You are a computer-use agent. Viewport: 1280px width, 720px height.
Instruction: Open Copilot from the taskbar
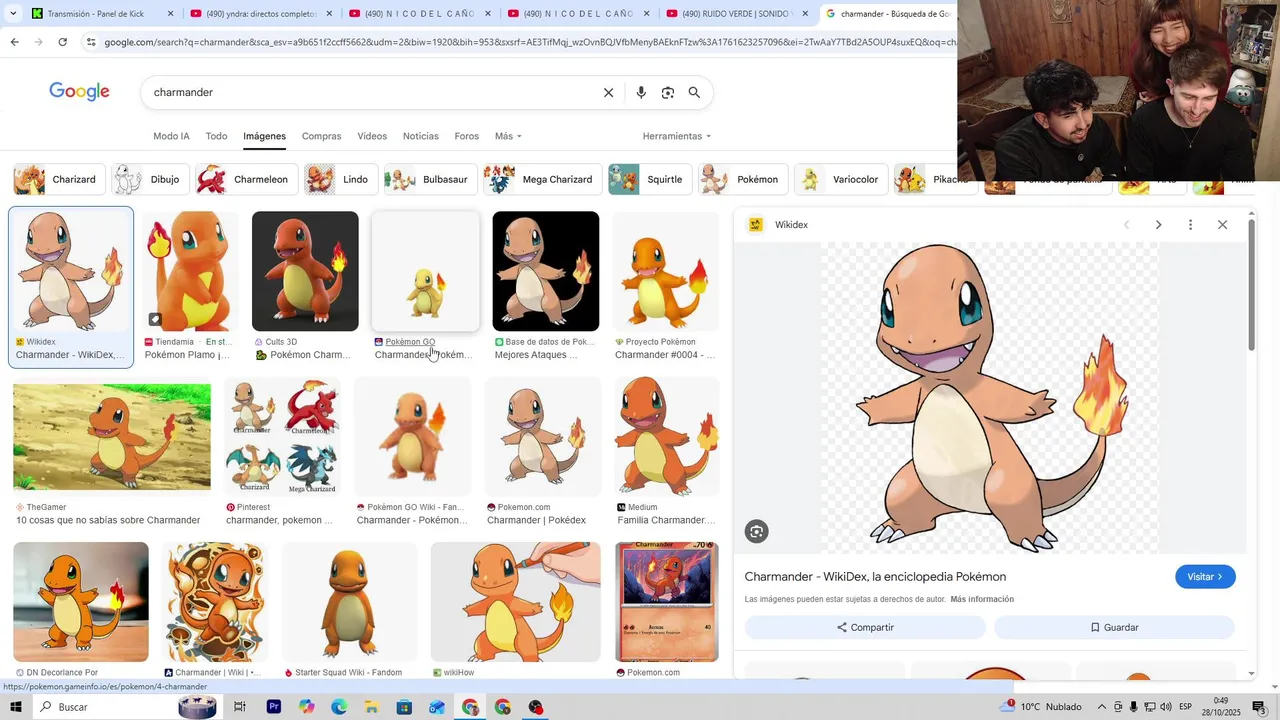click(x=306, y=707)
